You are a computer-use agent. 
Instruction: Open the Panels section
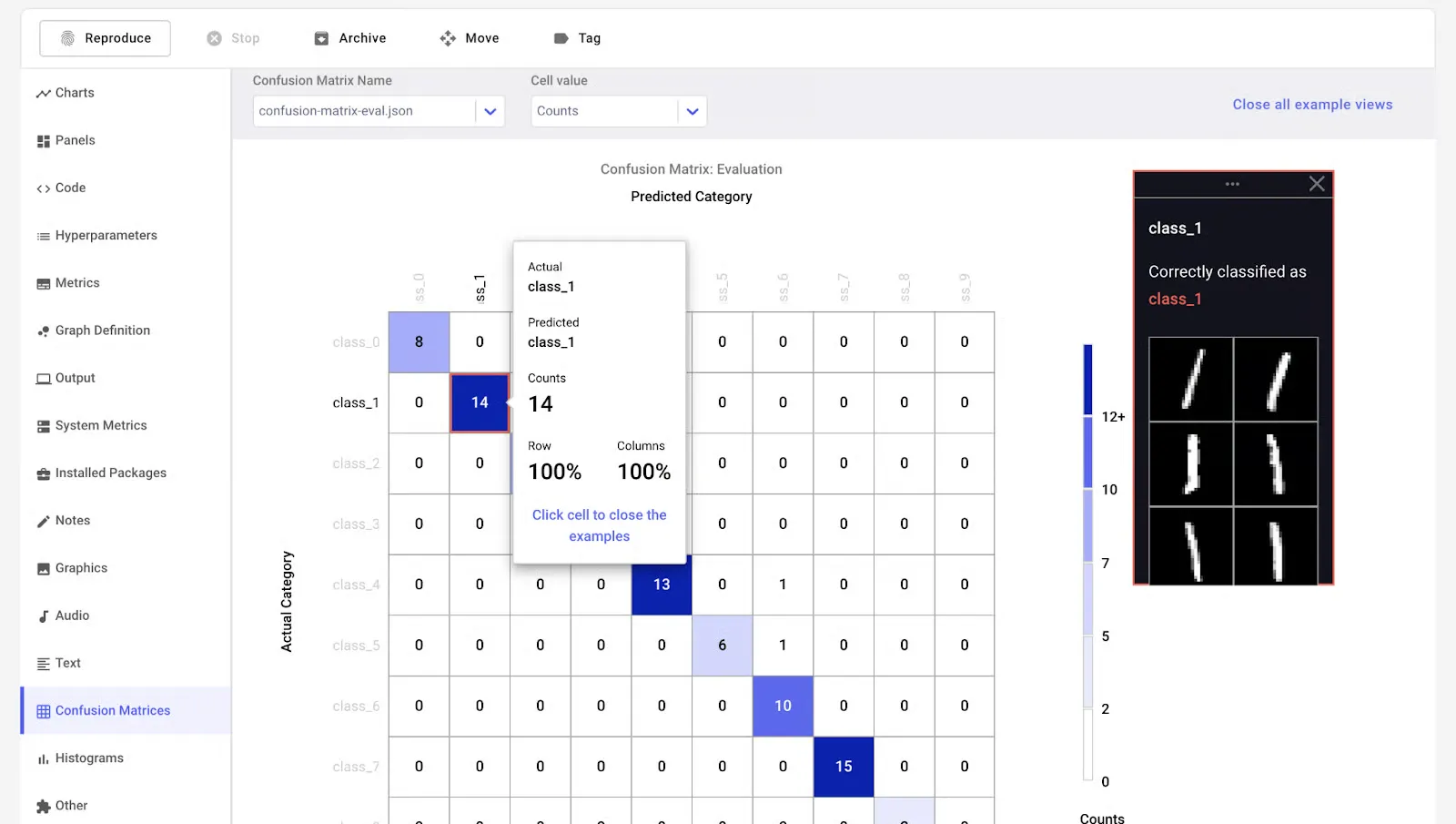[76, 140]
